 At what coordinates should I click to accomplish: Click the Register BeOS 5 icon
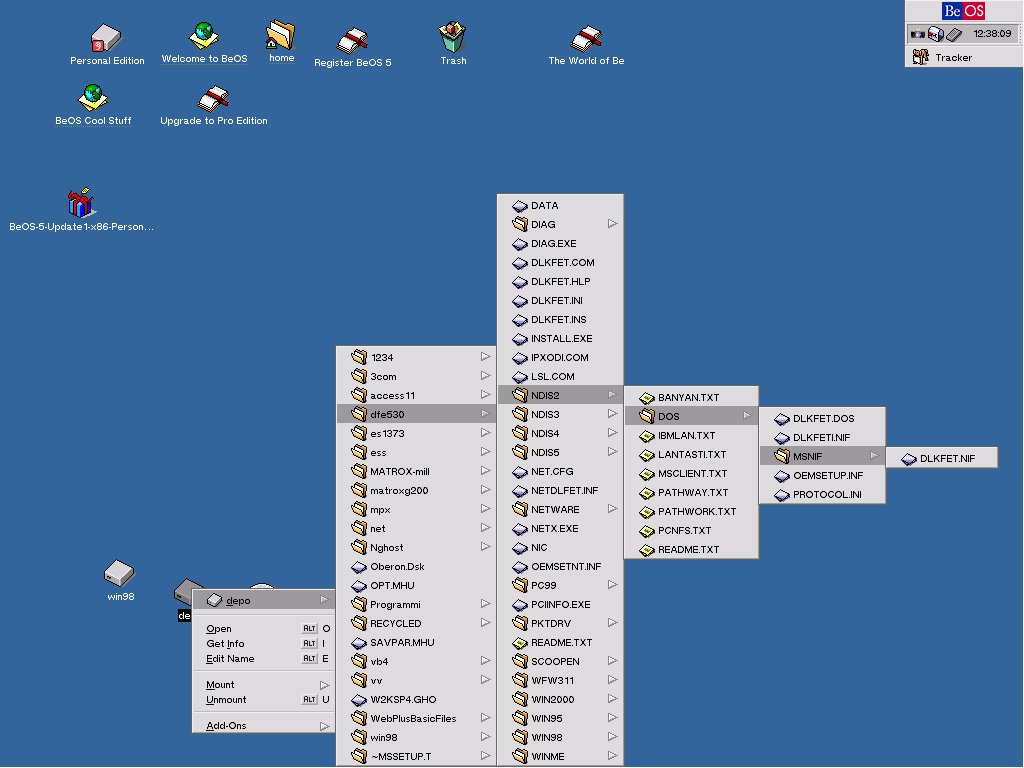pos(352,41)
